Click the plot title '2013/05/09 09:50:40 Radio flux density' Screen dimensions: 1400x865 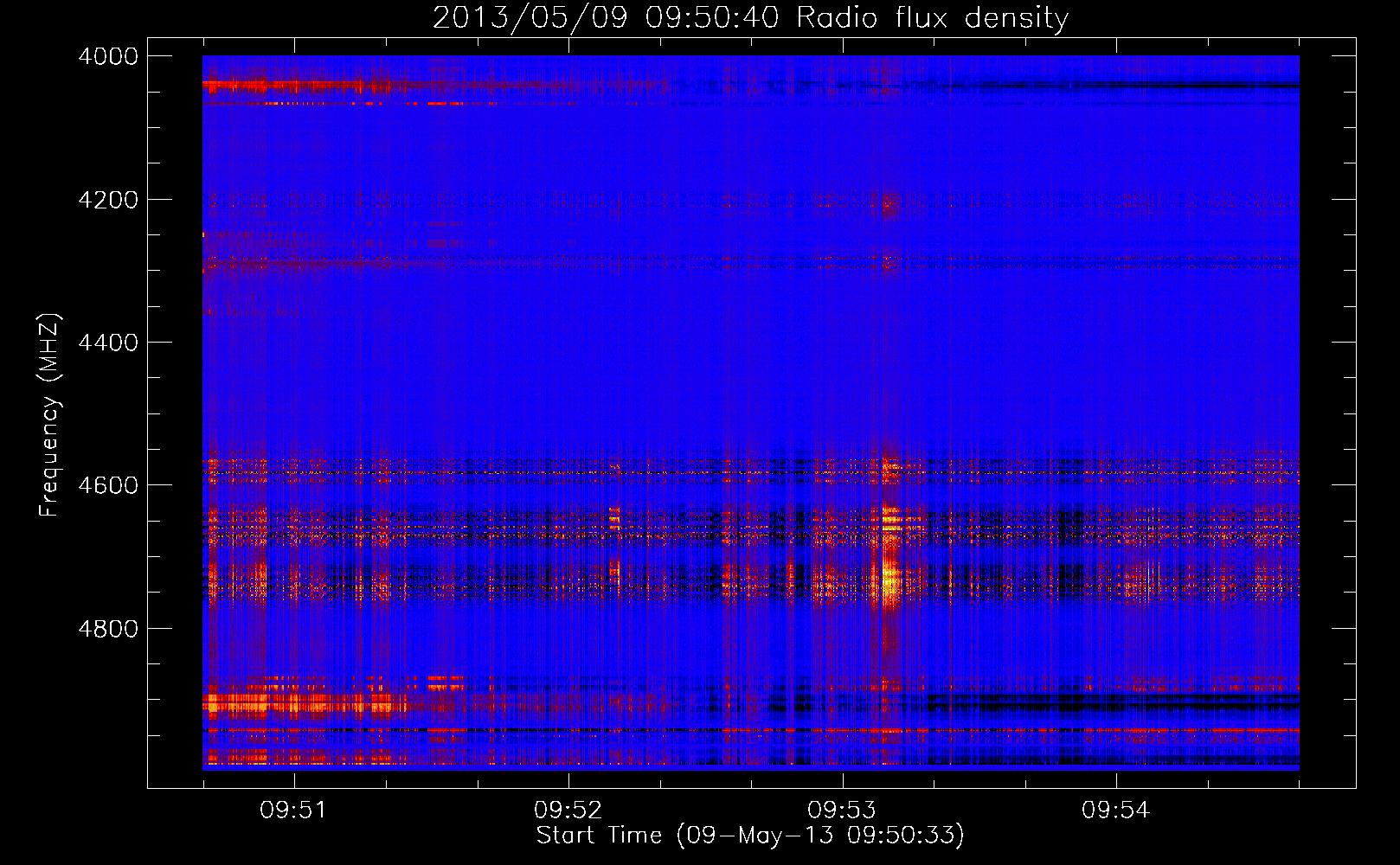click(x=750, y=17)
